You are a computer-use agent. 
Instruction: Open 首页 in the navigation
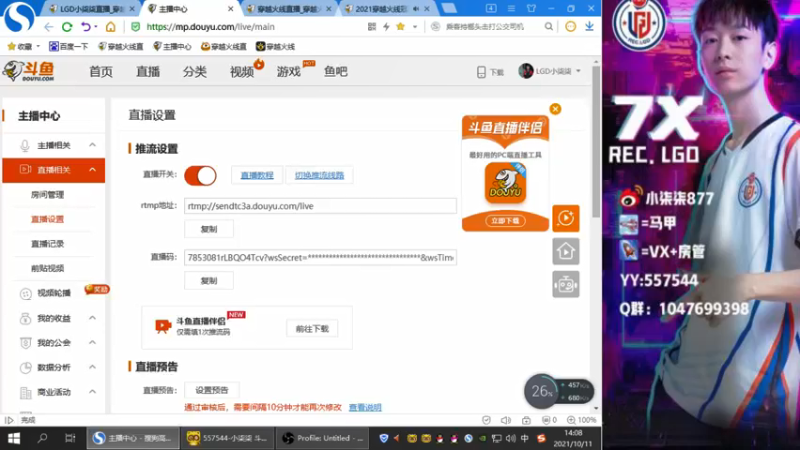click(x=101, y=71)
